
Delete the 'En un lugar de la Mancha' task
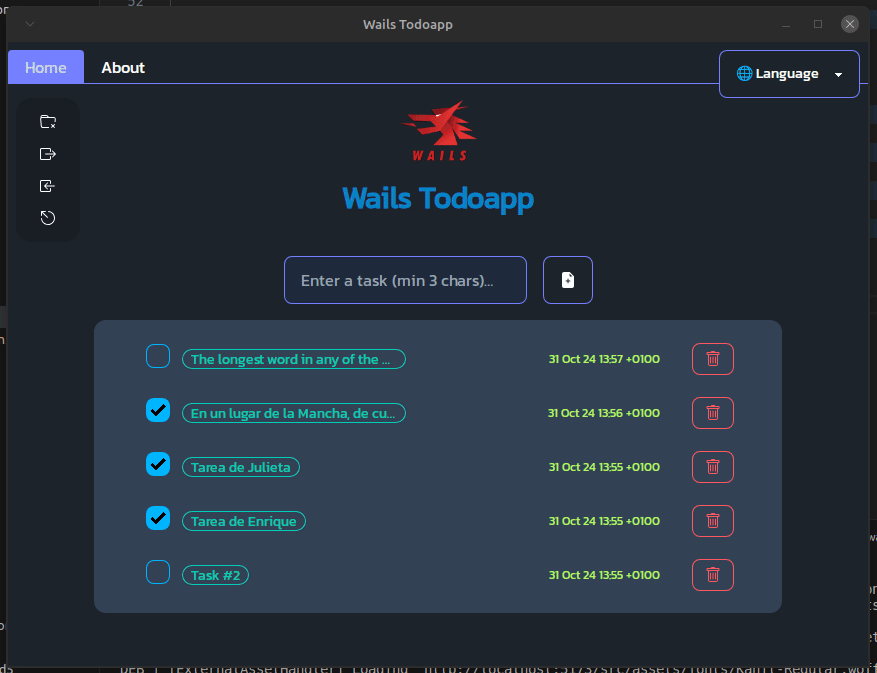coord(713,413)
